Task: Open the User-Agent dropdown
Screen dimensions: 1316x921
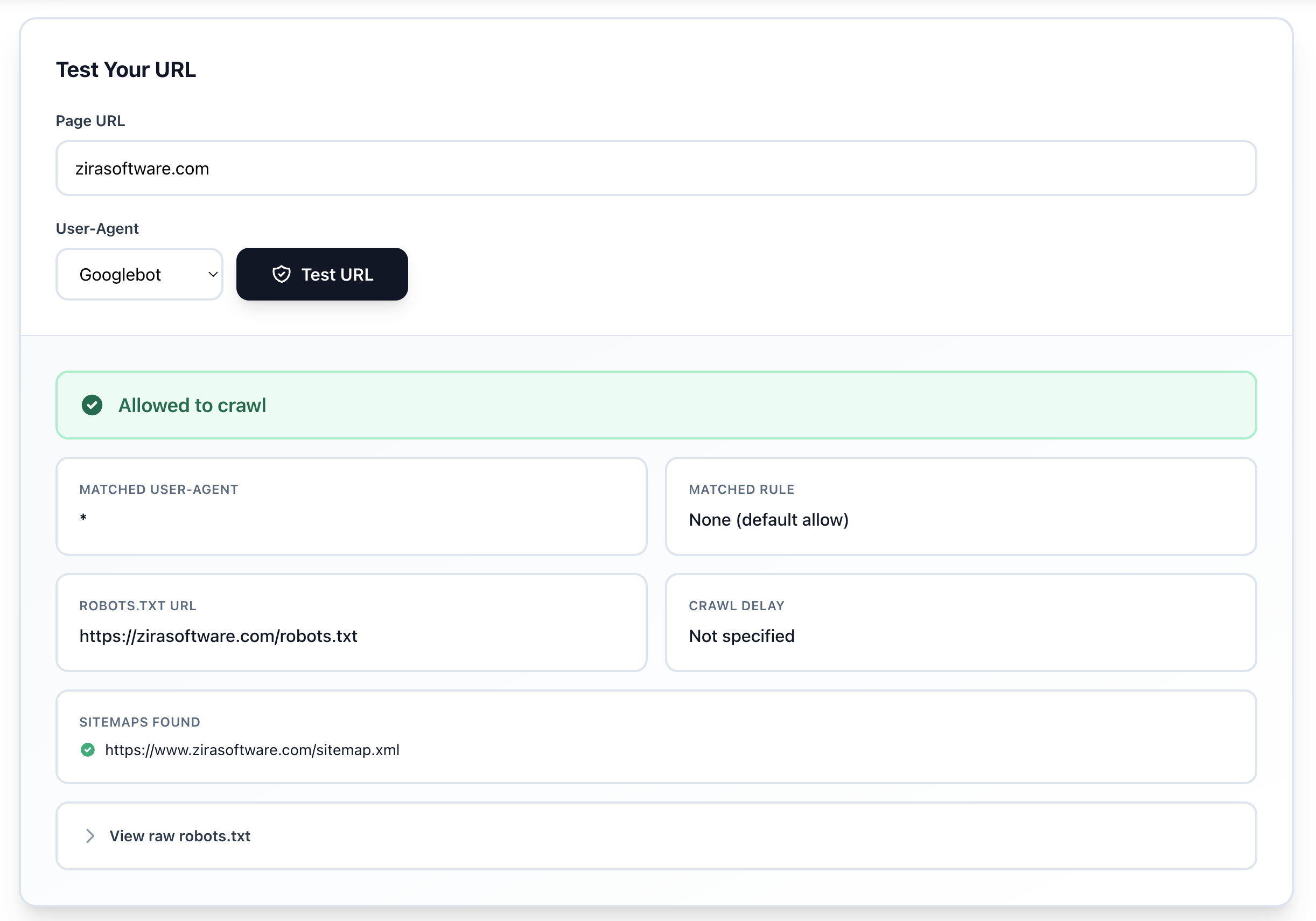Action: (139, 274)
